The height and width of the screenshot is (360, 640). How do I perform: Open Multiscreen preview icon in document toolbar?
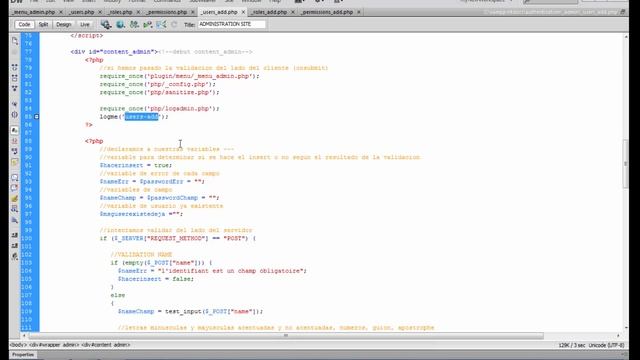[x=106, y=24]
